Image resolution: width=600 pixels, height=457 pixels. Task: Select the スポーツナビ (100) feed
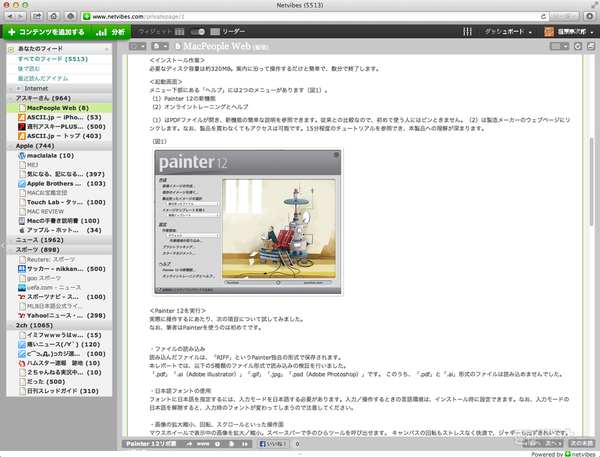click(59, 297)
